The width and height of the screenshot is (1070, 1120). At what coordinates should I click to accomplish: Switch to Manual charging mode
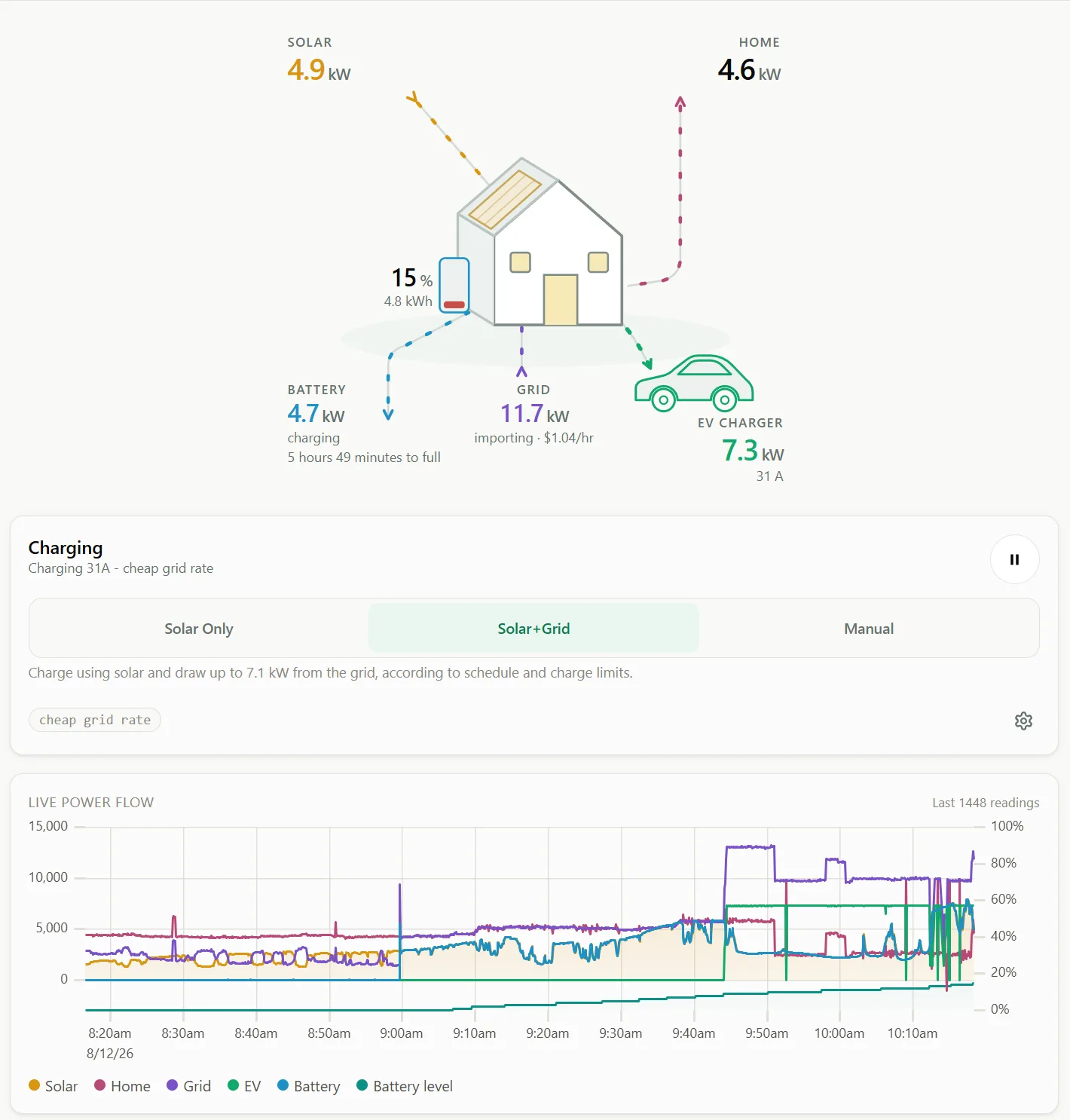tap(869, 629)
